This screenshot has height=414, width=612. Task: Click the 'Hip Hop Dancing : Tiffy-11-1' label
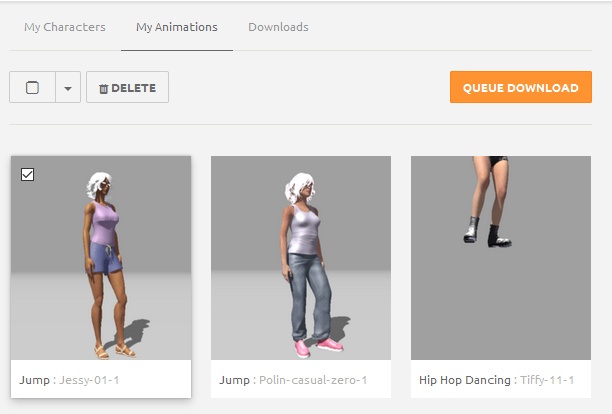pos(496,380)
